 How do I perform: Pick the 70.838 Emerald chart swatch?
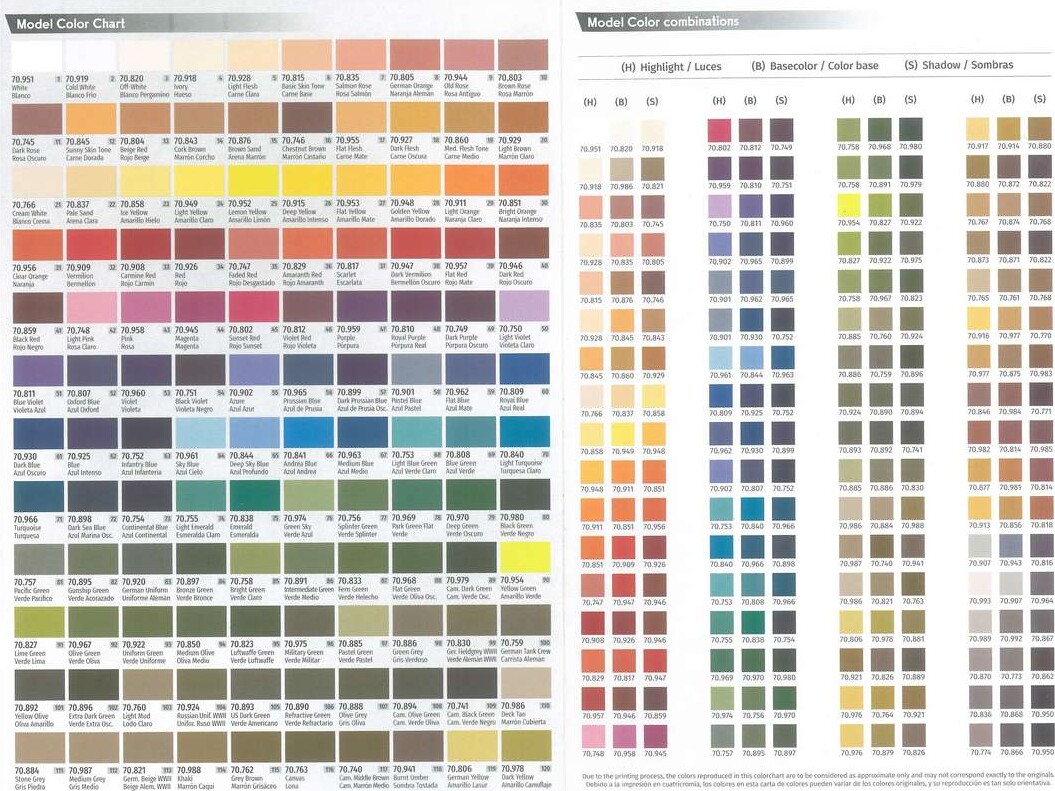[x=254, y=496]
